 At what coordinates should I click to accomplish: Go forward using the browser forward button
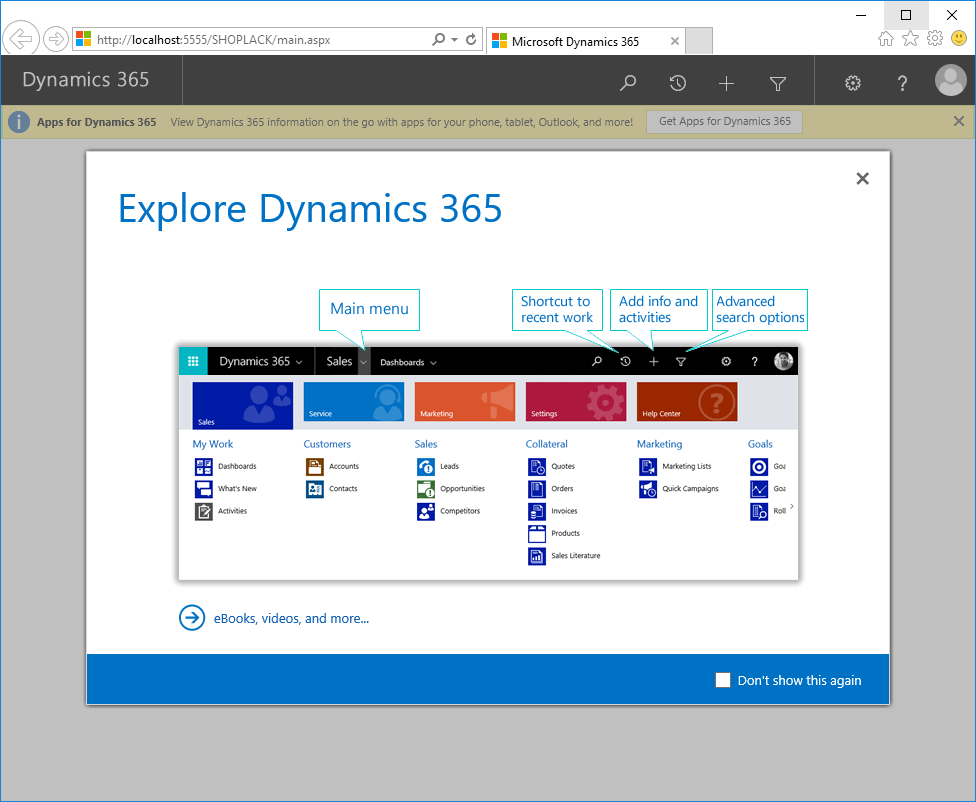[x=55, y=39]
